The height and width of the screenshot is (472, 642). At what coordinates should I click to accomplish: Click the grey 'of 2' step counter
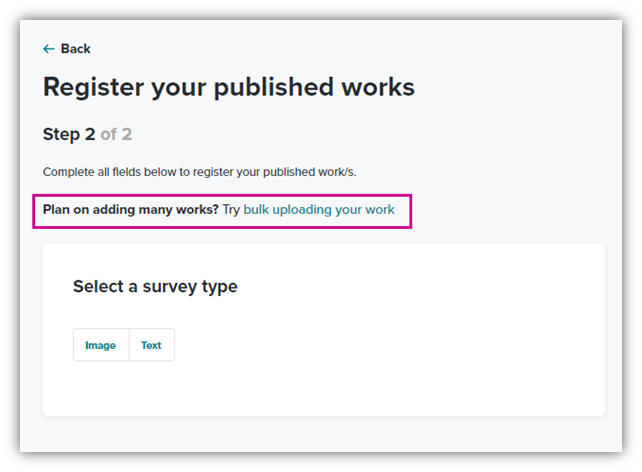(116, 134)
